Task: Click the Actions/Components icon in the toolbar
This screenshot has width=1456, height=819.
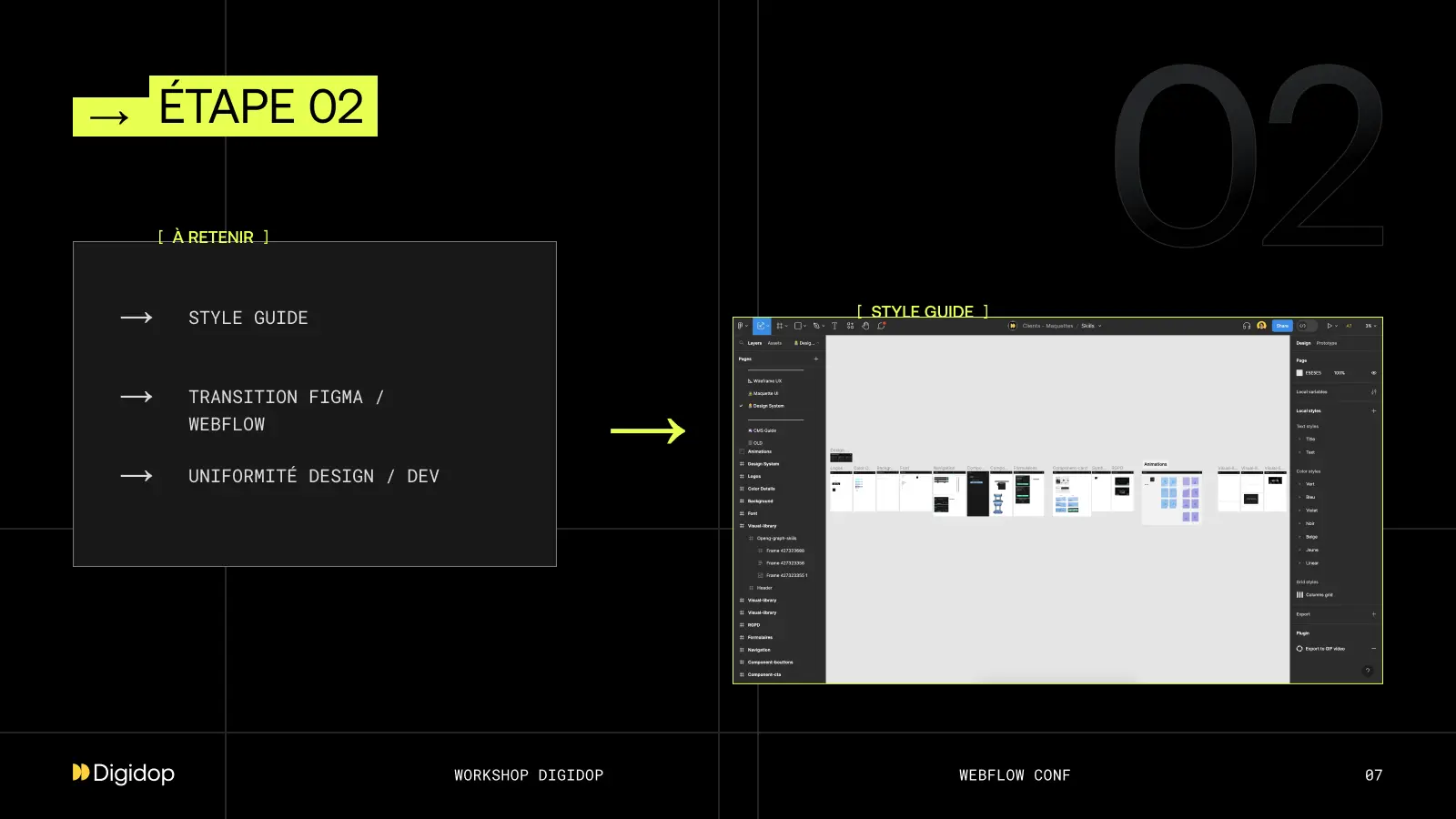Action: point(850,326)
